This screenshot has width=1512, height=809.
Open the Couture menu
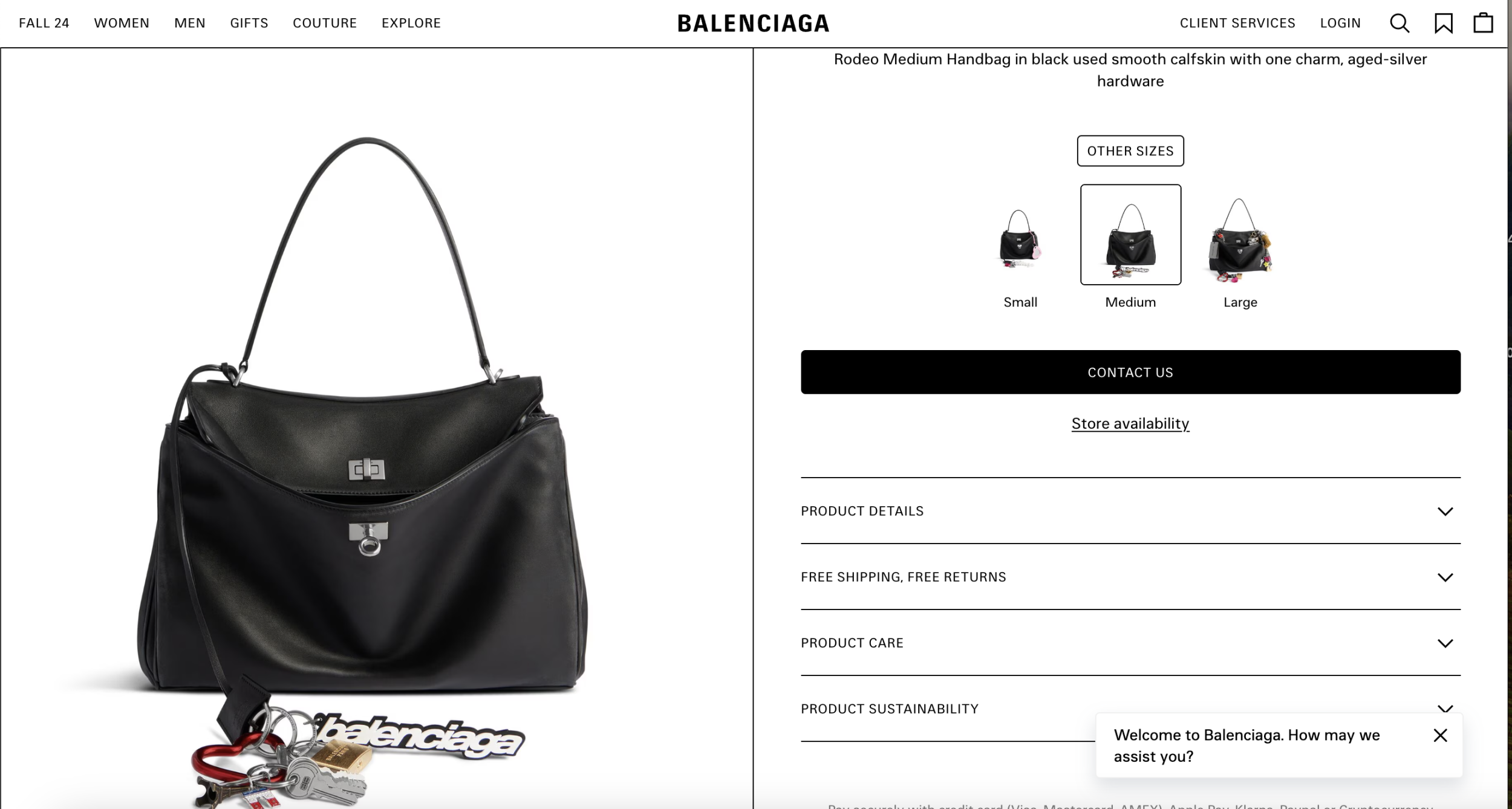tap(325, 23)
